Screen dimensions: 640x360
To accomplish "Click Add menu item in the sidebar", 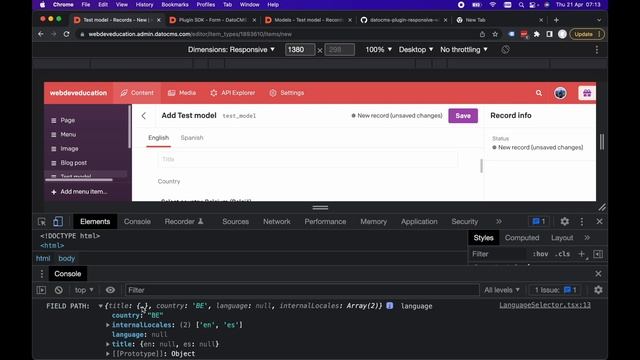I will click(x=80, y=192).
